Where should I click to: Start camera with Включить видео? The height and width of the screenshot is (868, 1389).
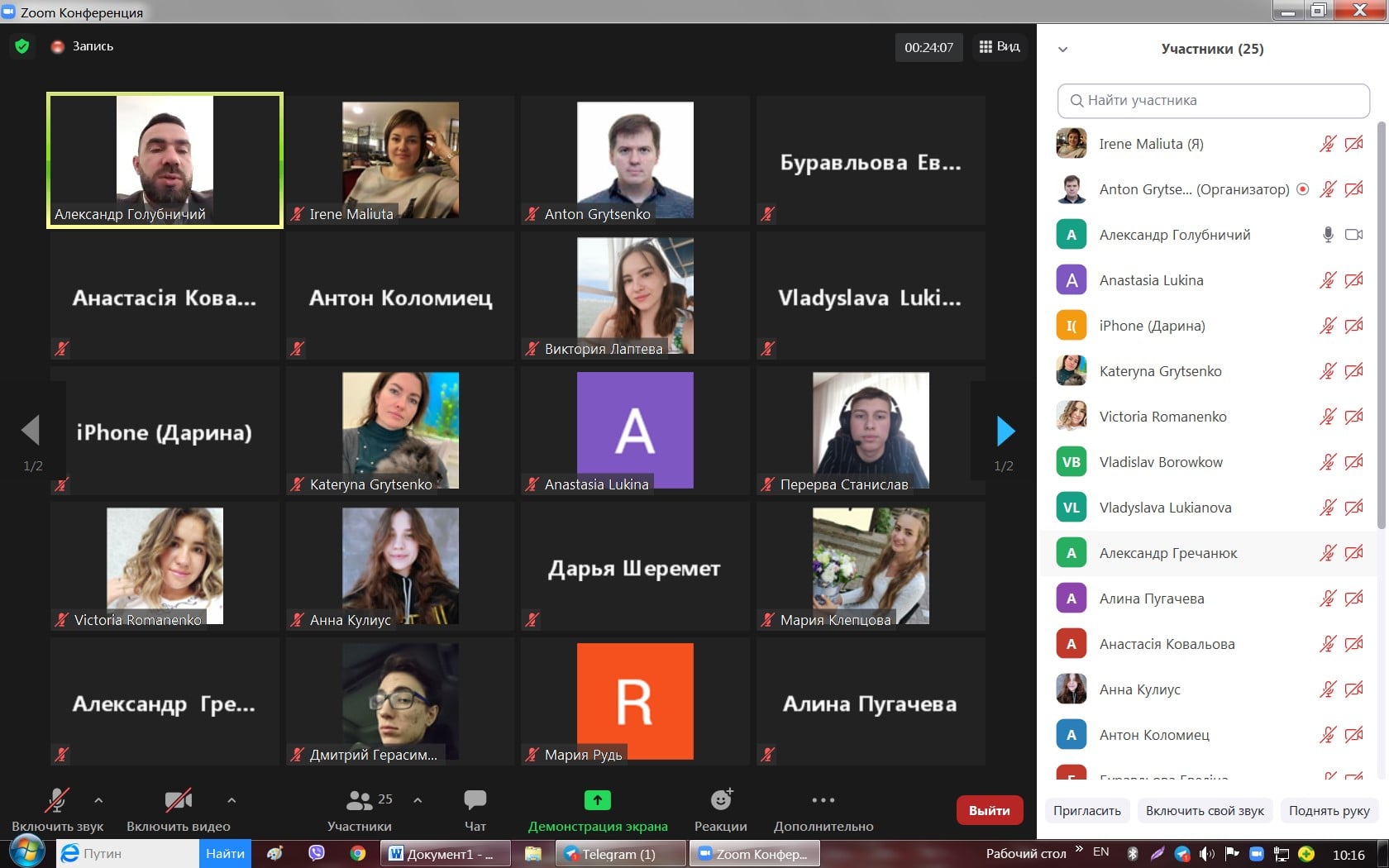[179, 810]
